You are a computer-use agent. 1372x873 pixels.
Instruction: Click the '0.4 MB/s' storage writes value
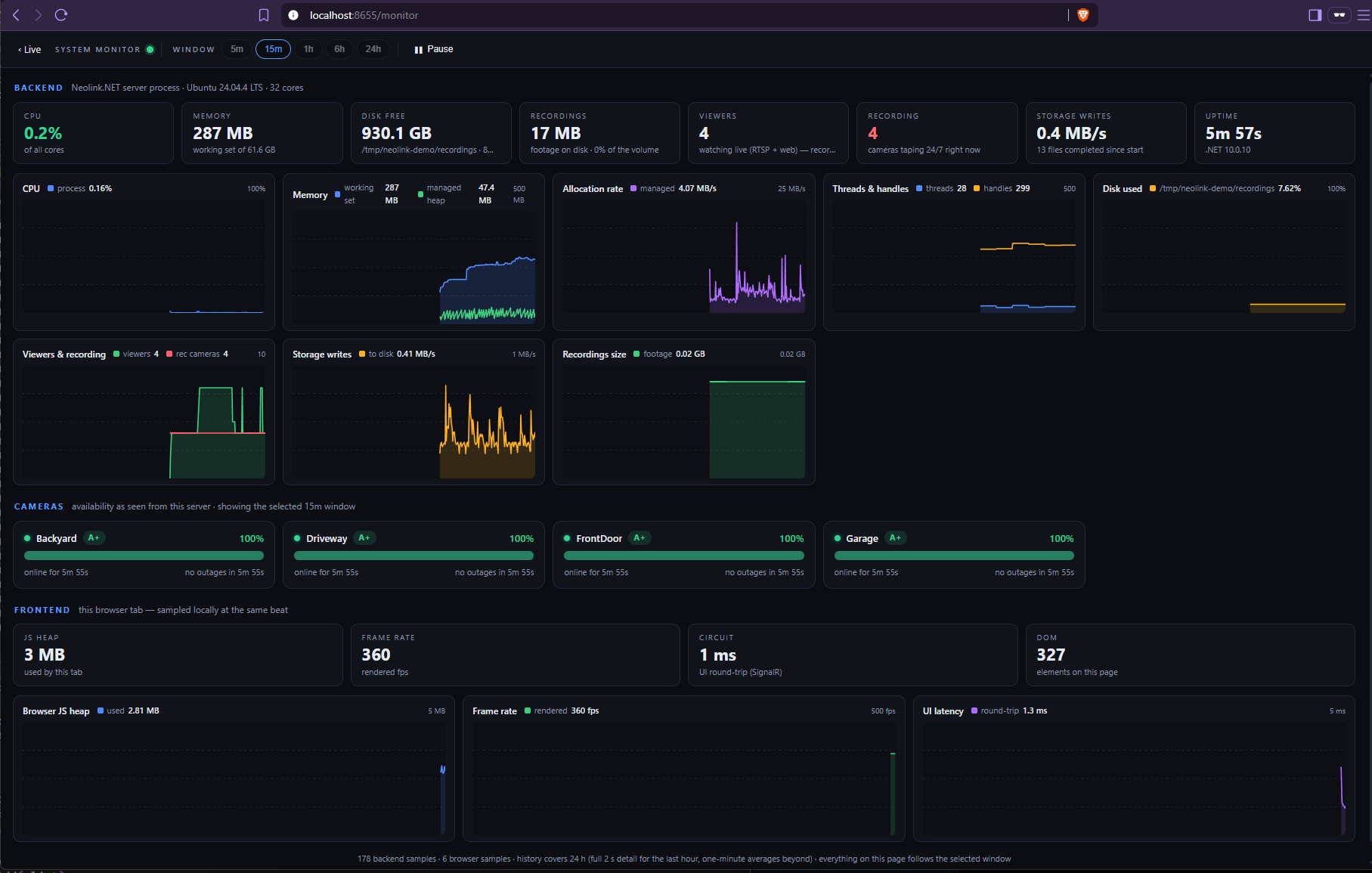point(1072,133)
